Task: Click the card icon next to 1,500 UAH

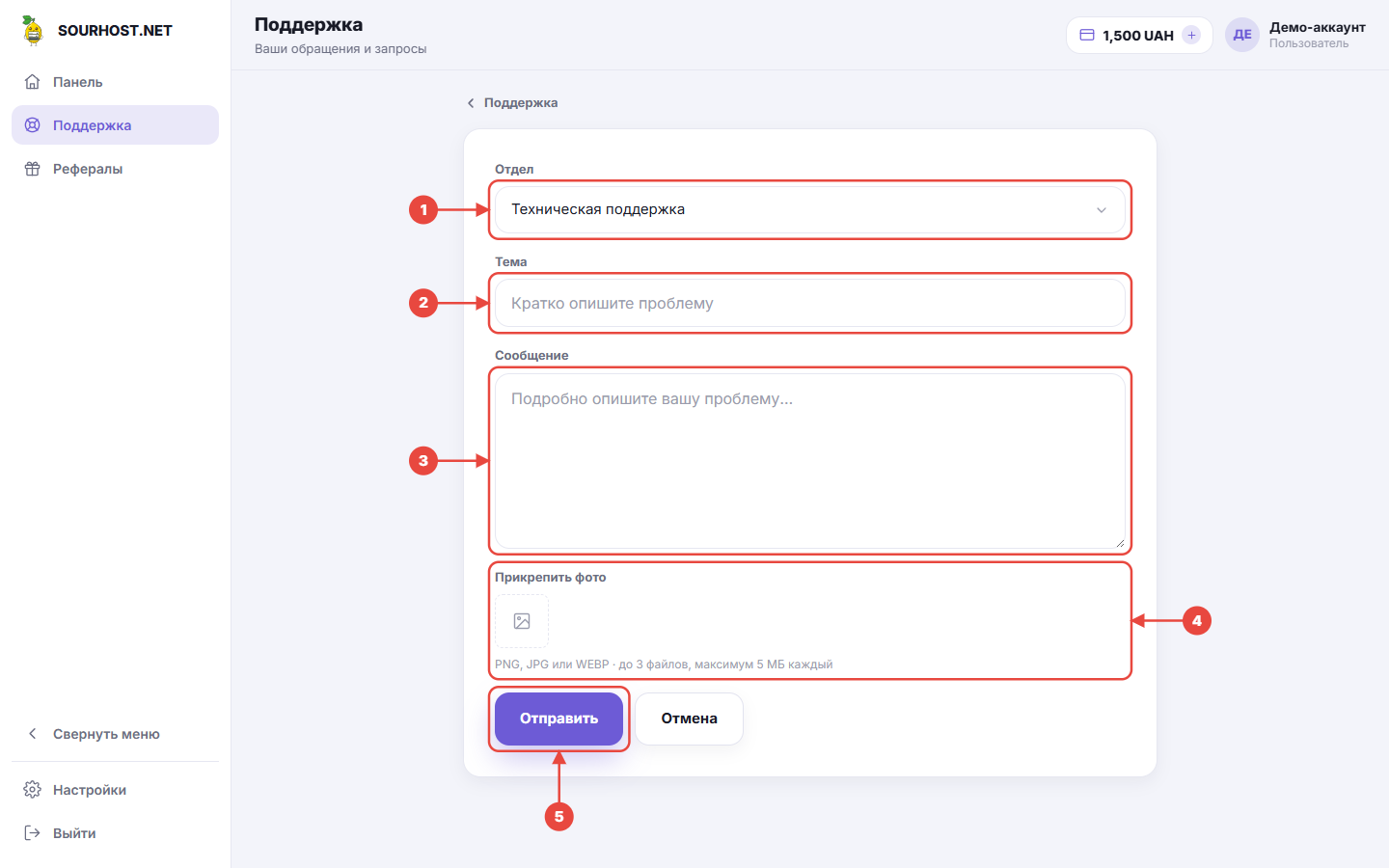Action: tap(1087, 35)
